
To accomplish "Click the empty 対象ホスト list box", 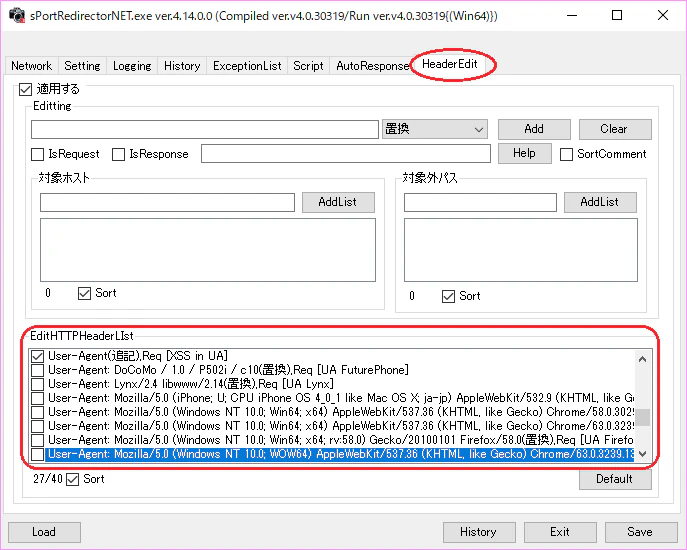I will pos(208,250).
